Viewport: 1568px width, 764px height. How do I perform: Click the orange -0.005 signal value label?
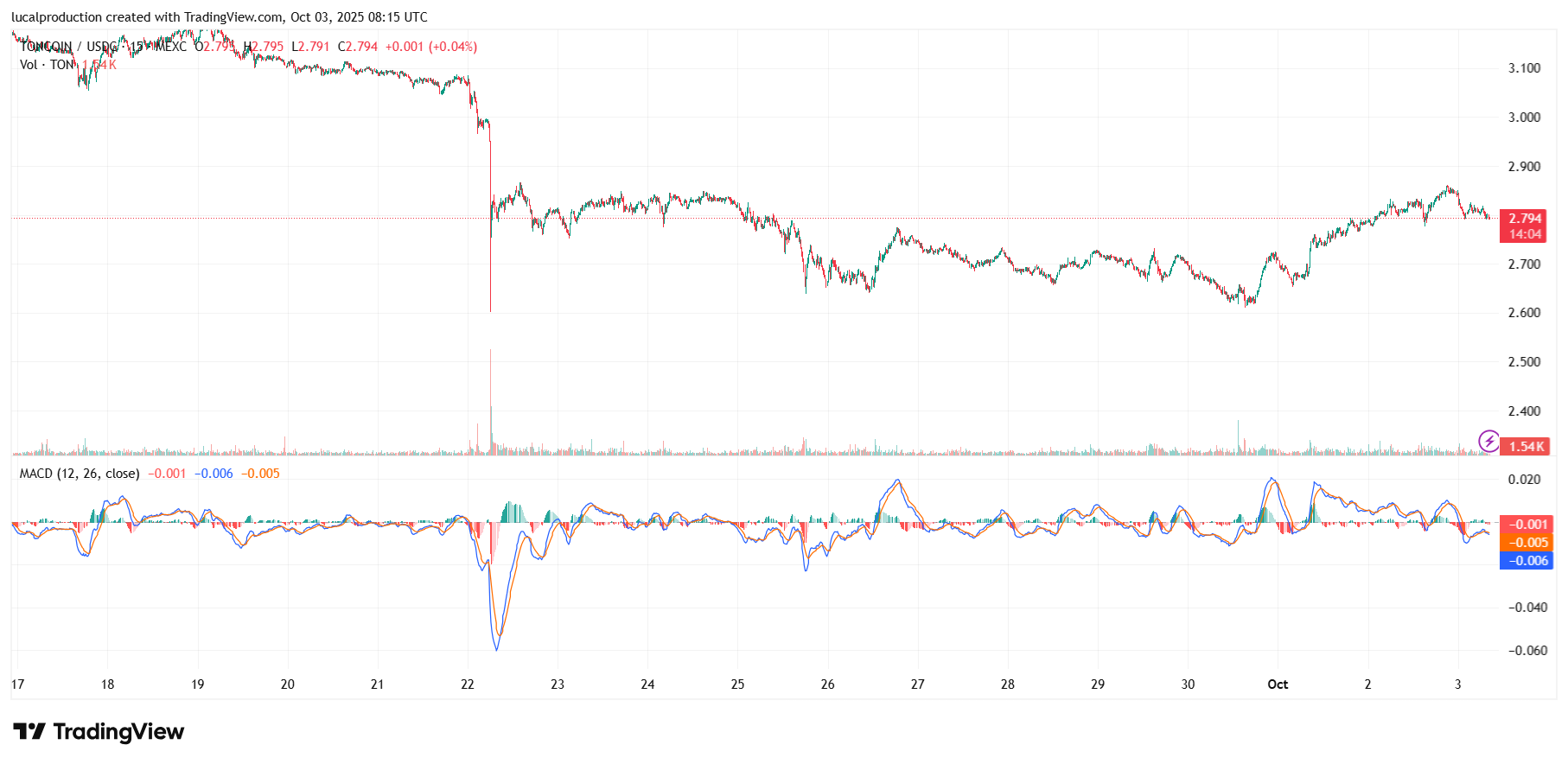1527,543
